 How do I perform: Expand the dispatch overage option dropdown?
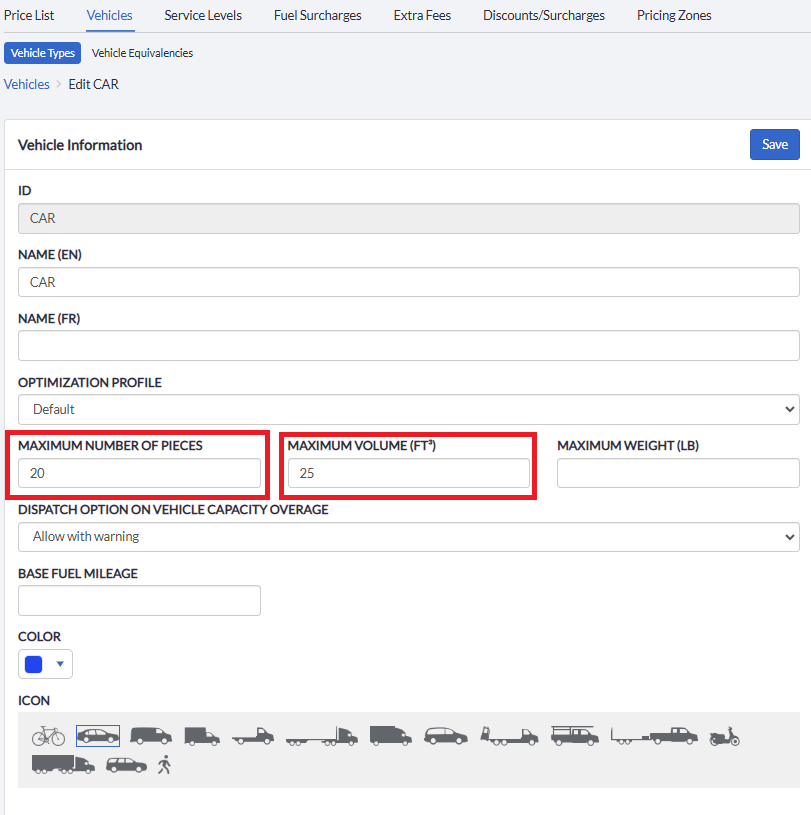pos(408,536)
